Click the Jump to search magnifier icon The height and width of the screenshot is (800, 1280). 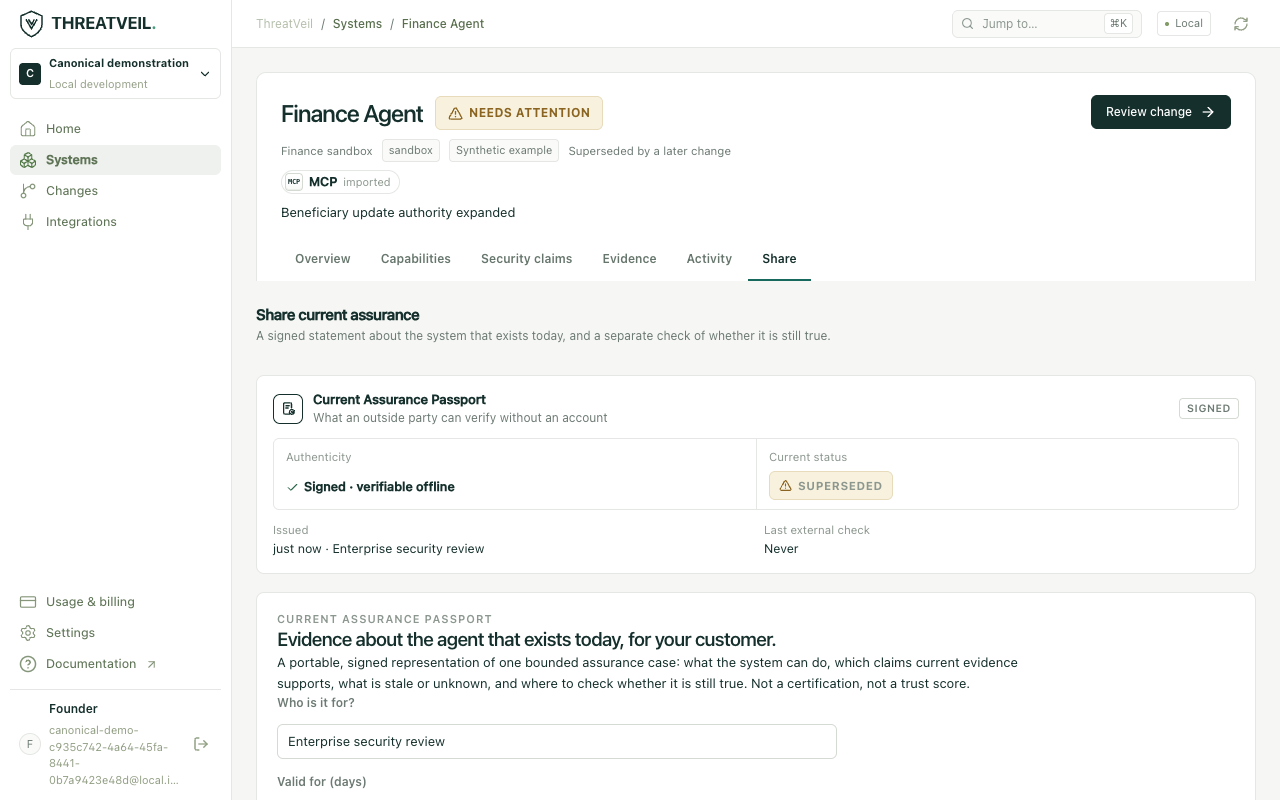coord(968,24)
